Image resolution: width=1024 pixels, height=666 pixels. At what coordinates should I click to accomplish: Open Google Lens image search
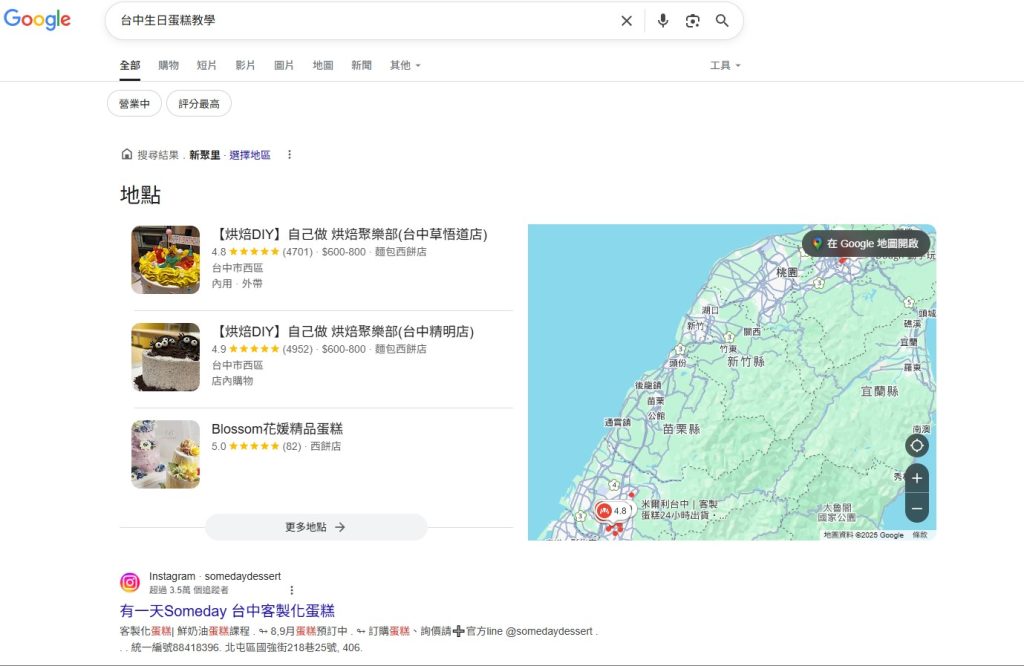tap(692, 21)
